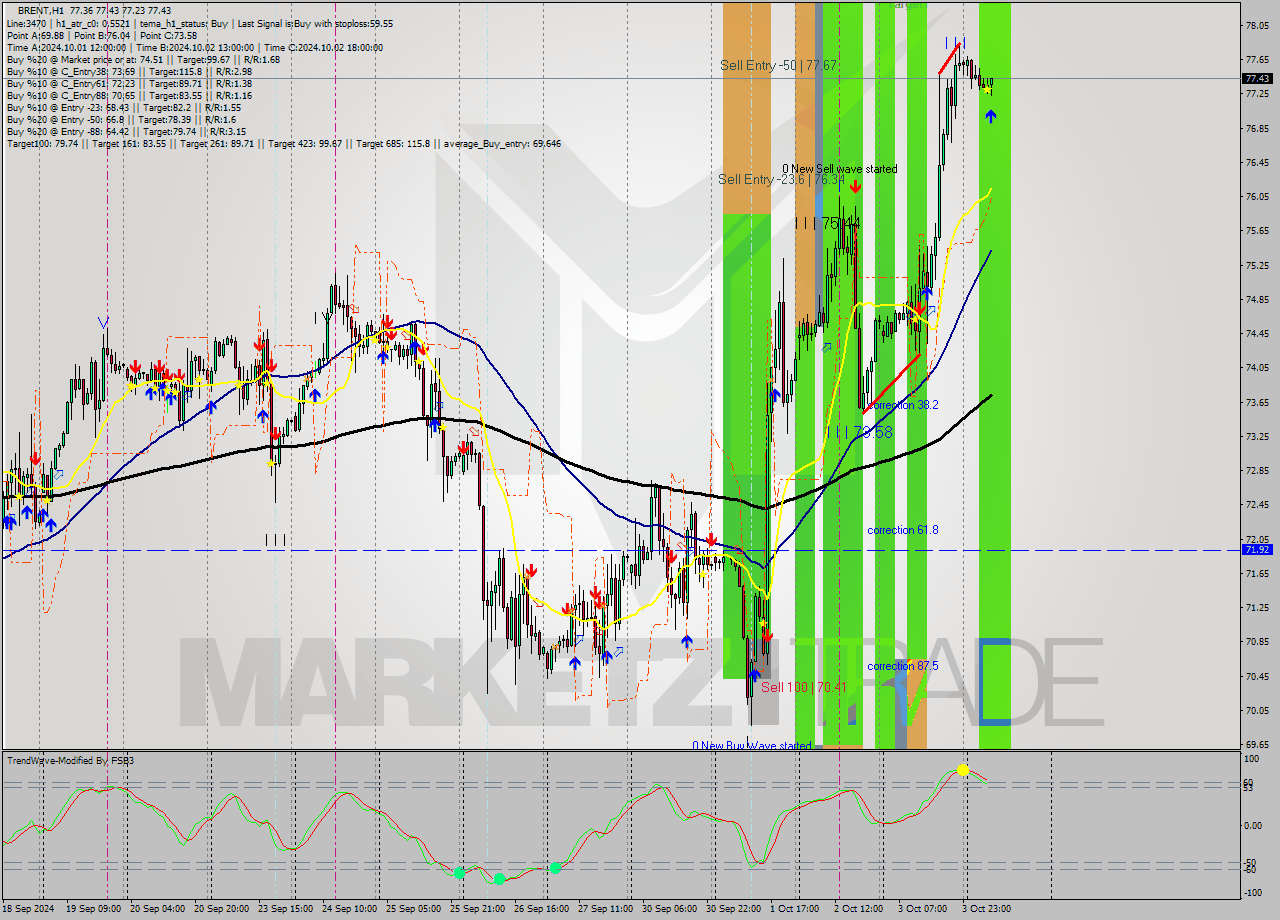Click the "27 Sep 11:00" time label
Viewport: 1280px width, 920px height.
[x=605, y=909]
